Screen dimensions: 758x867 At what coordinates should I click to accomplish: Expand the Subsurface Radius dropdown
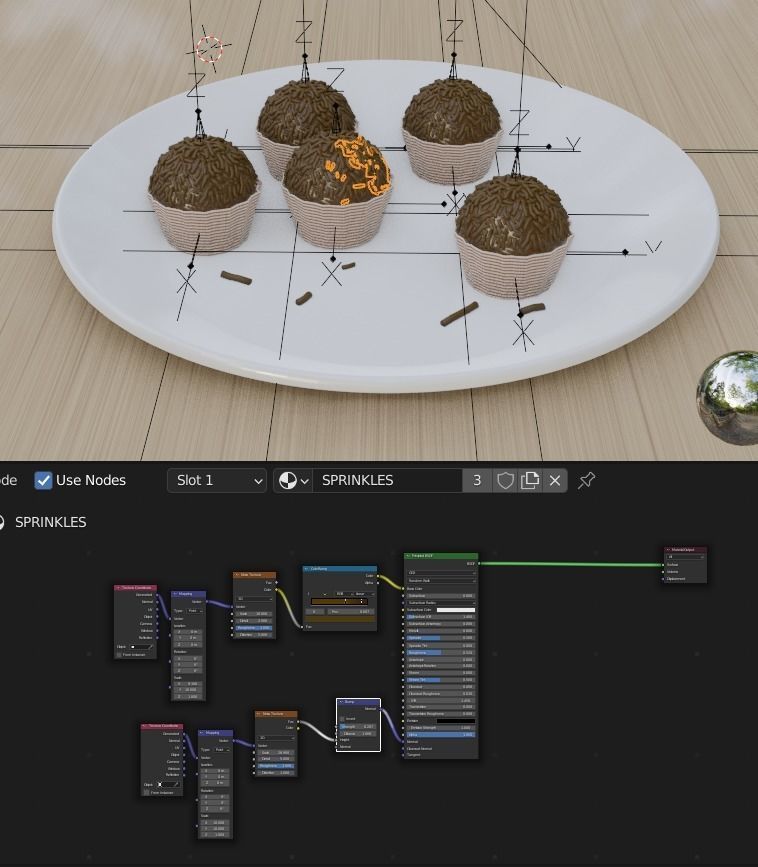pyautogui.click(x=441, y=603)
